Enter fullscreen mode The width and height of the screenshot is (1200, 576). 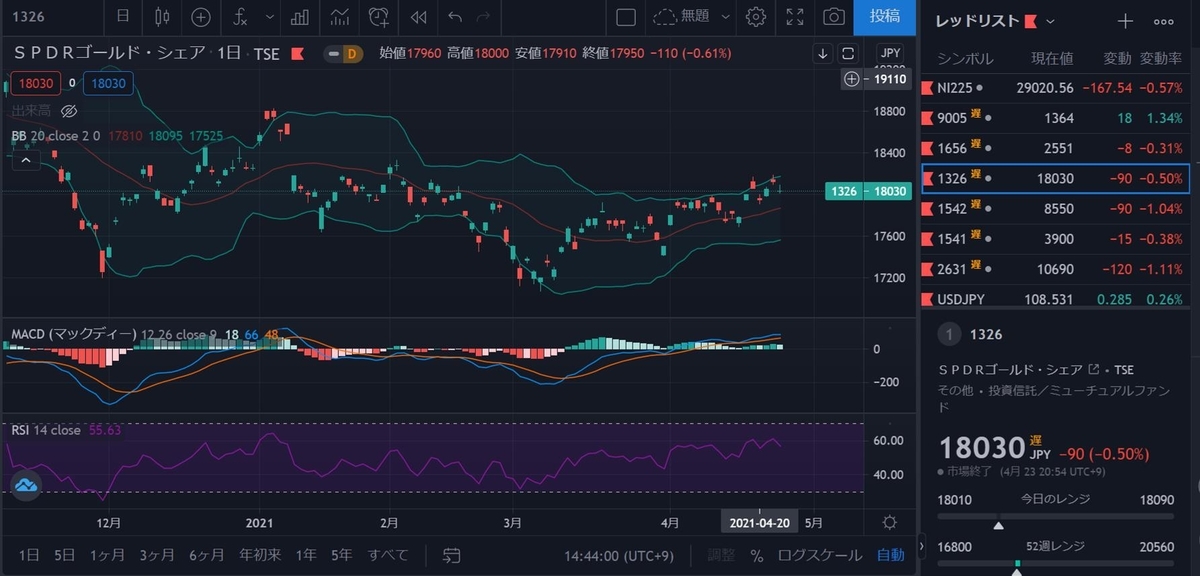point(795,16)
